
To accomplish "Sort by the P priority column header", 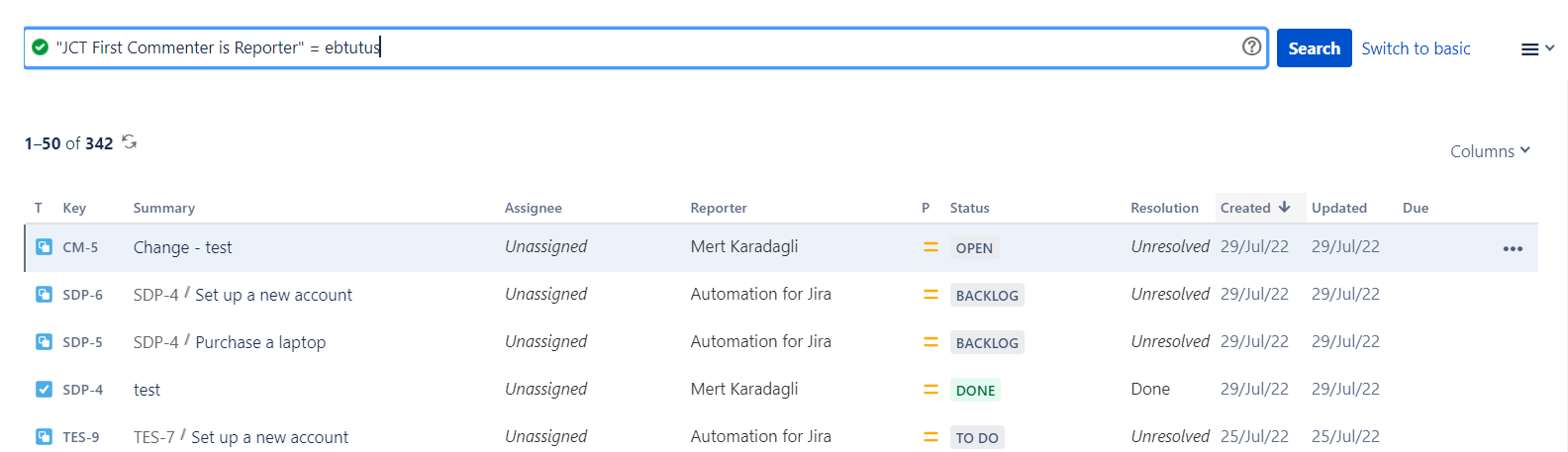I will coord(926,208).
